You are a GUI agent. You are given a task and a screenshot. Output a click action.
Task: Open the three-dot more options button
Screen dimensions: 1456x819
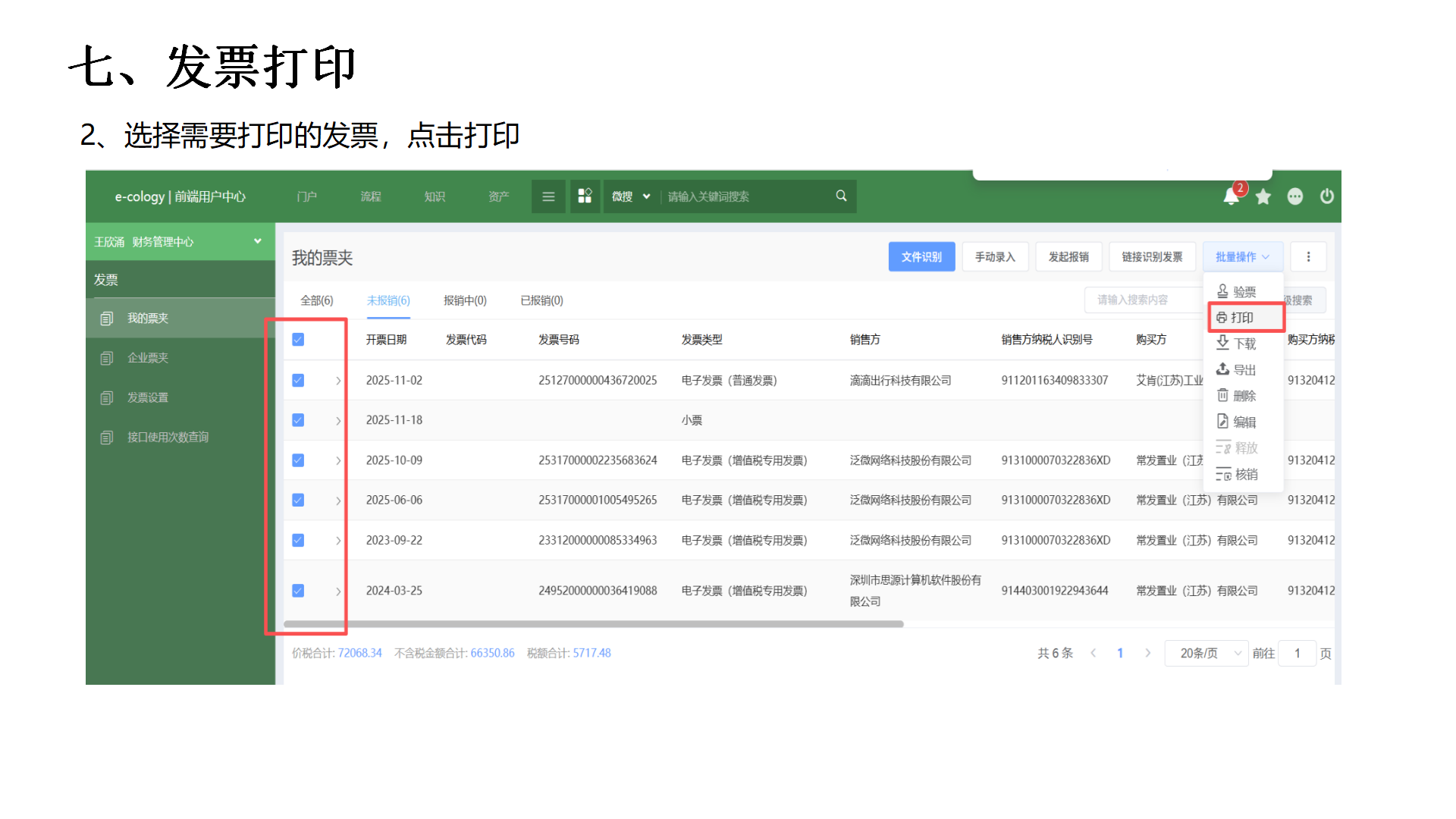[x=1308, y=257]
